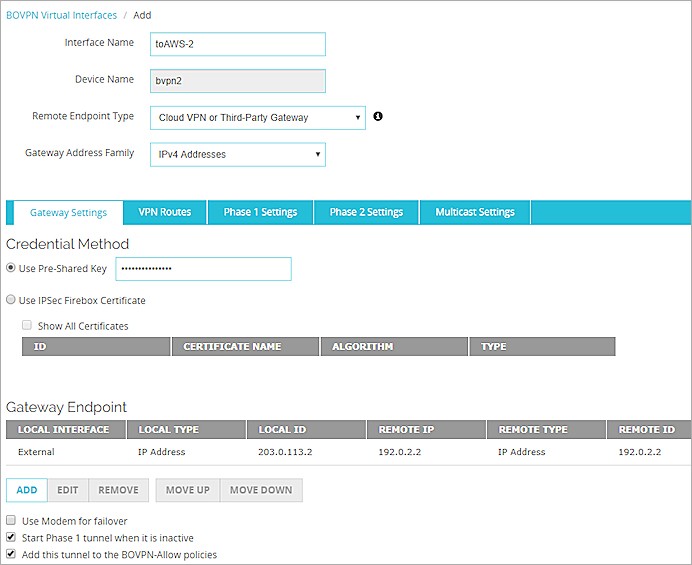The image size is (692, 565).
Task: Expand the Gateway Address Family dropdown
Action: pos(237,155)
